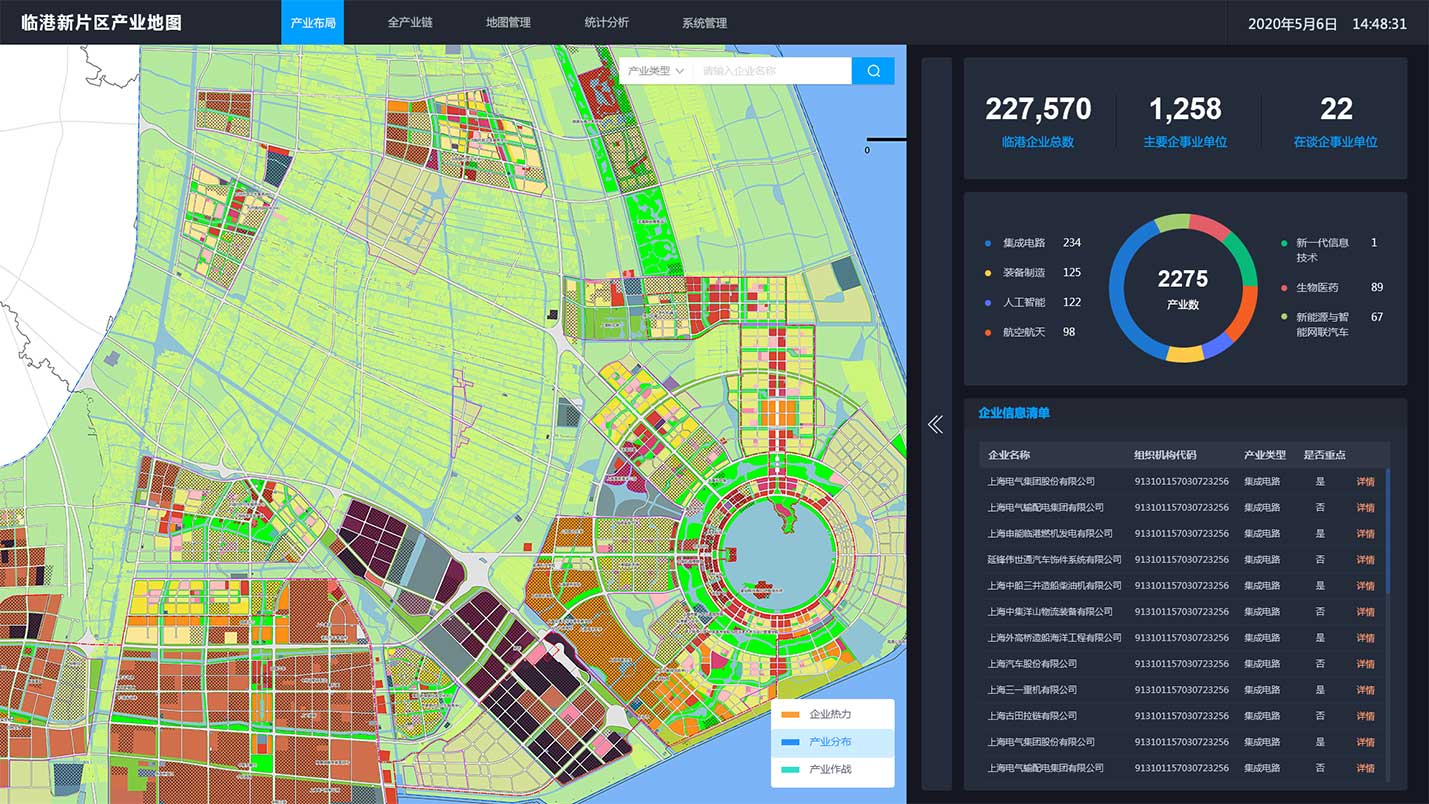Click the 新能源与智能网联汽车 legend entry
This screenshot has width=1429, height=804.
1333,324
